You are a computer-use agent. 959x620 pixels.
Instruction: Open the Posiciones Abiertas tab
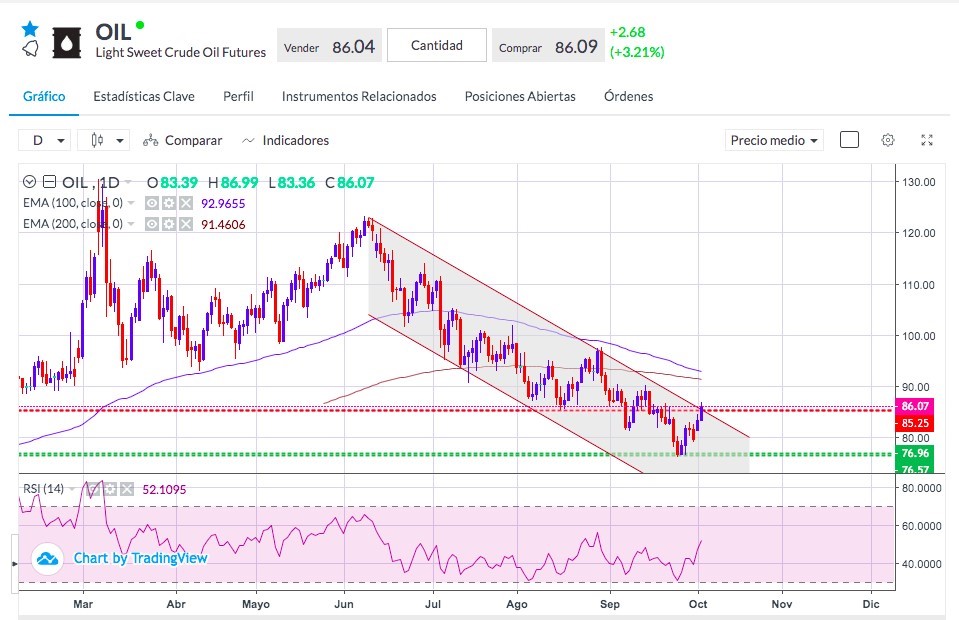coord(520,96)
